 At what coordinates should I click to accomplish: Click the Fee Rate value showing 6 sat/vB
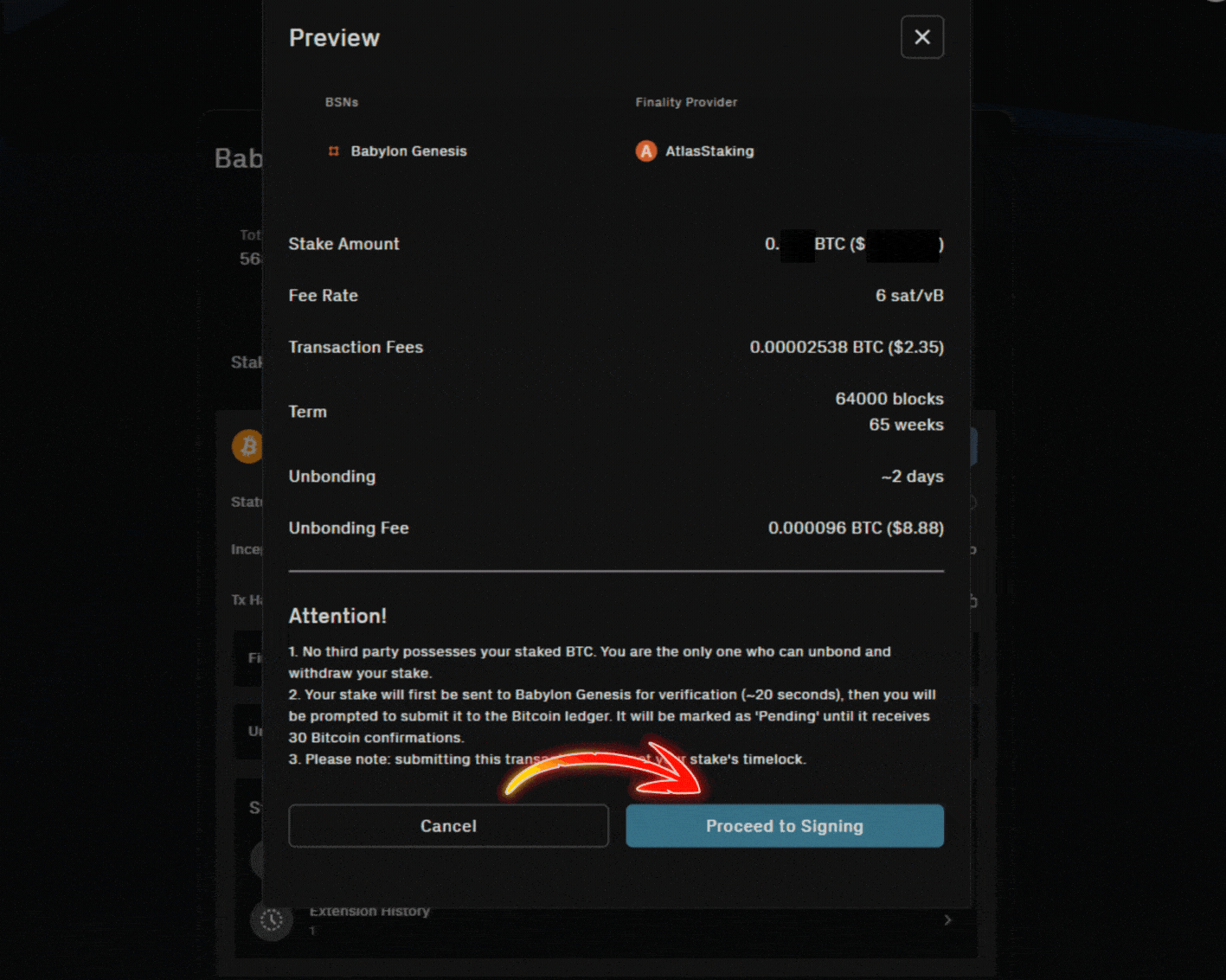point(909,295)
